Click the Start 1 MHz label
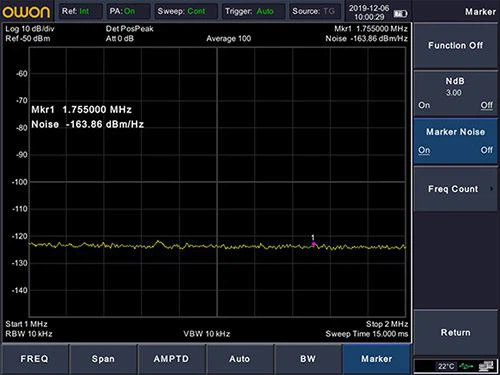Image resolution: width=500 pixels, height=375 pixels. pyautogui.click(x=26, y=324)
